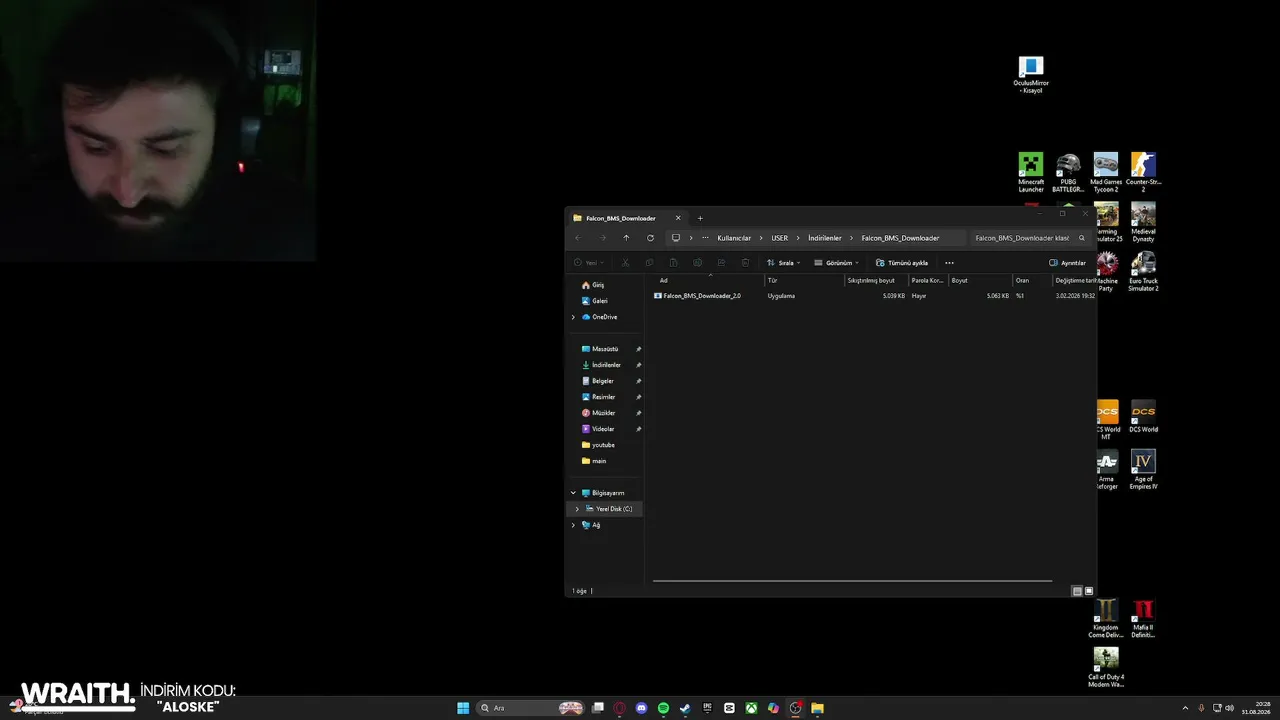Image resolution: width=1280 pixels, height=720 pixels.
Task: Open the more options ellipsis menu
Action: pos(949,263)
